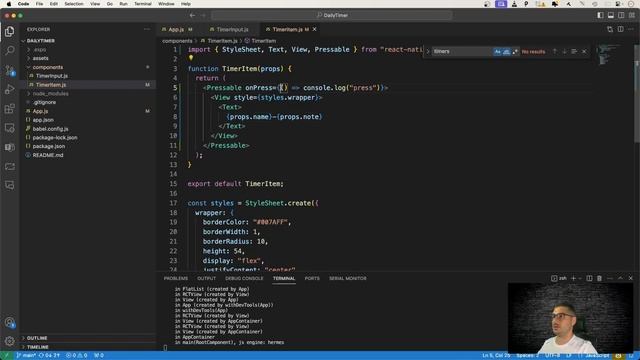Open changes compare icon in editor toolbar
This screenshot has width=640, height=360.
(610, 29)
